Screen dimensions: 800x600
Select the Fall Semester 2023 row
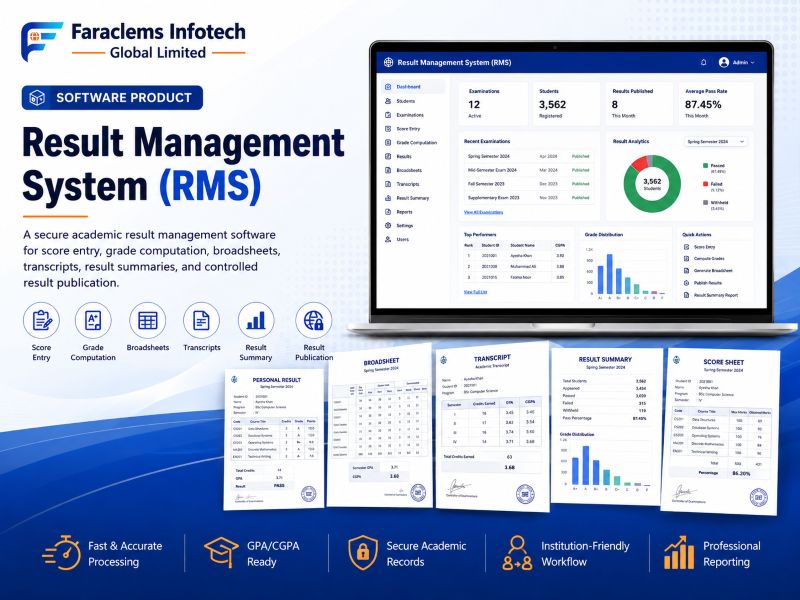tap(529, 184)
